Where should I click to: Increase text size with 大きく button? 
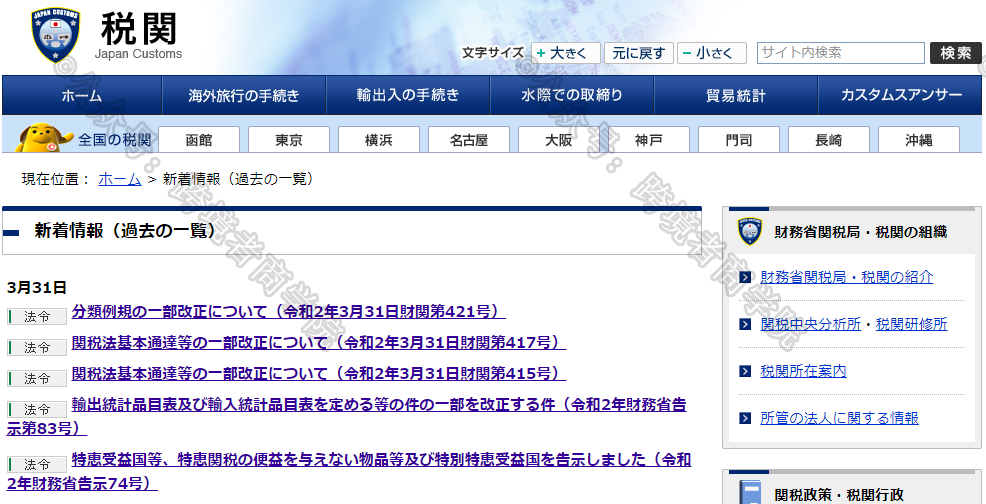click(566, 53)
